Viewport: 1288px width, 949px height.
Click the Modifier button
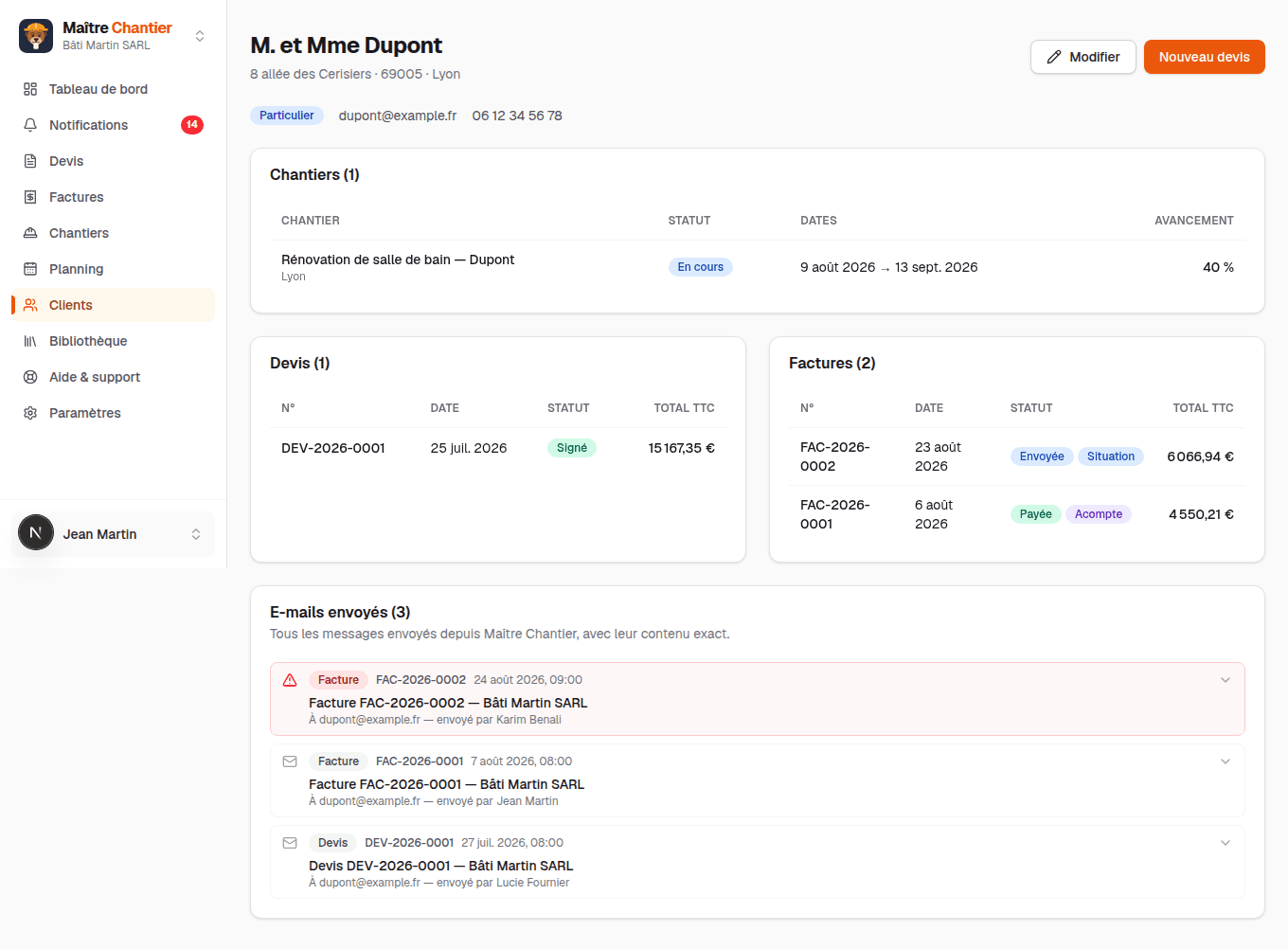[x=1083, y=57]
